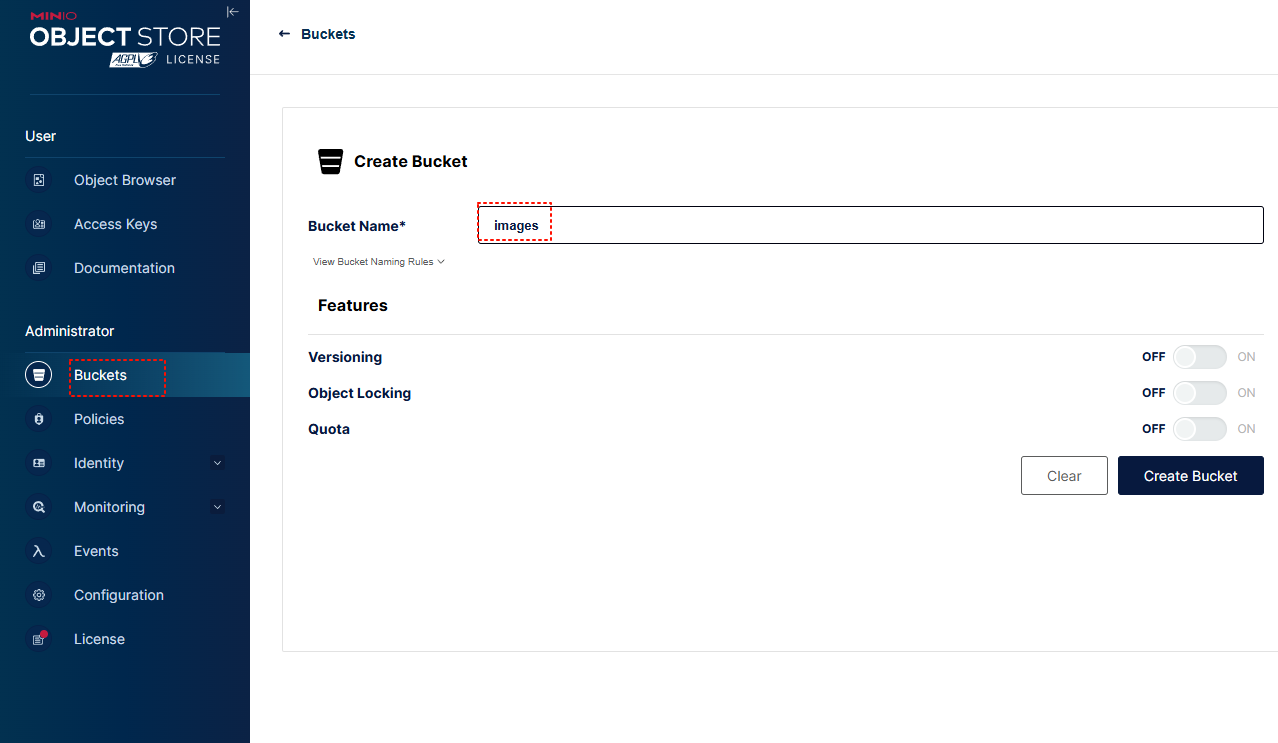Click the Access Keys sidebar icon
This screenshot has height=743, width=1278.
(x=39, y=224)
